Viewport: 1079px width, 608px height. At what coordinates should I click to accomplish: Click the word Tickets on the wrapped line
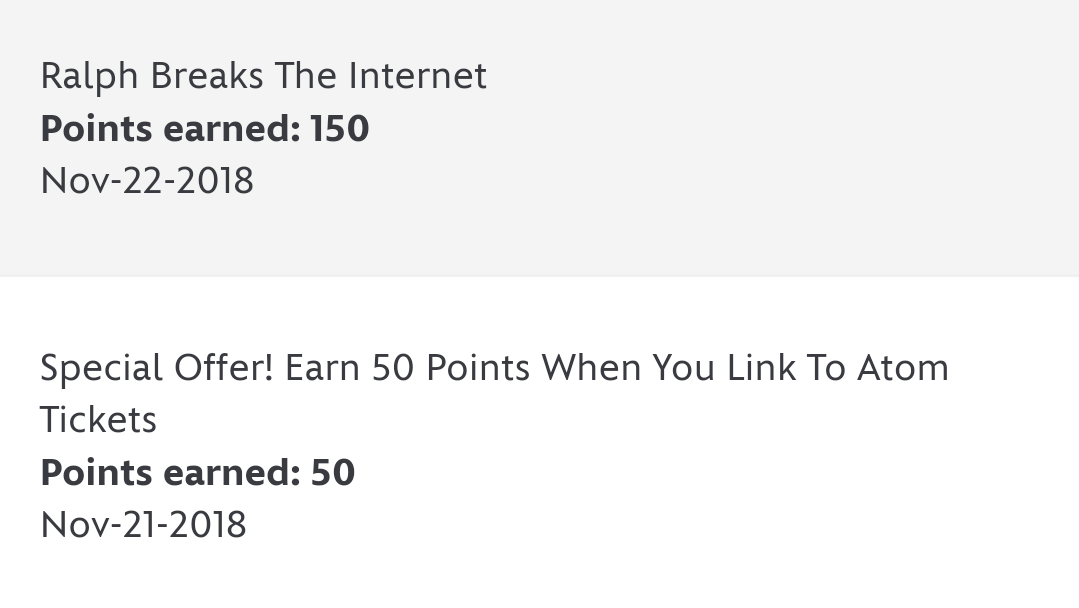pyautogui.click(x=98, y=420)
